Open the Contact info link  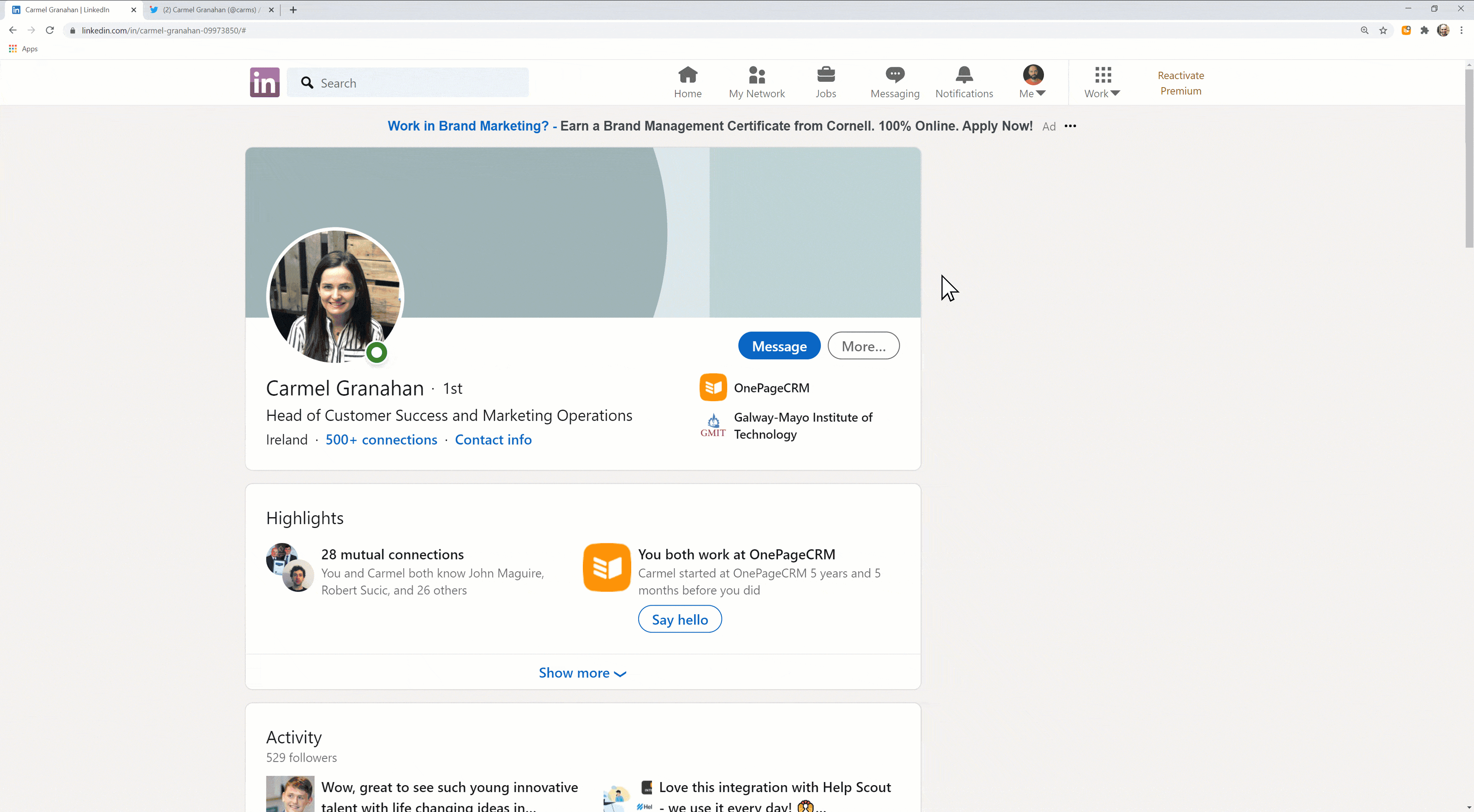493,440
